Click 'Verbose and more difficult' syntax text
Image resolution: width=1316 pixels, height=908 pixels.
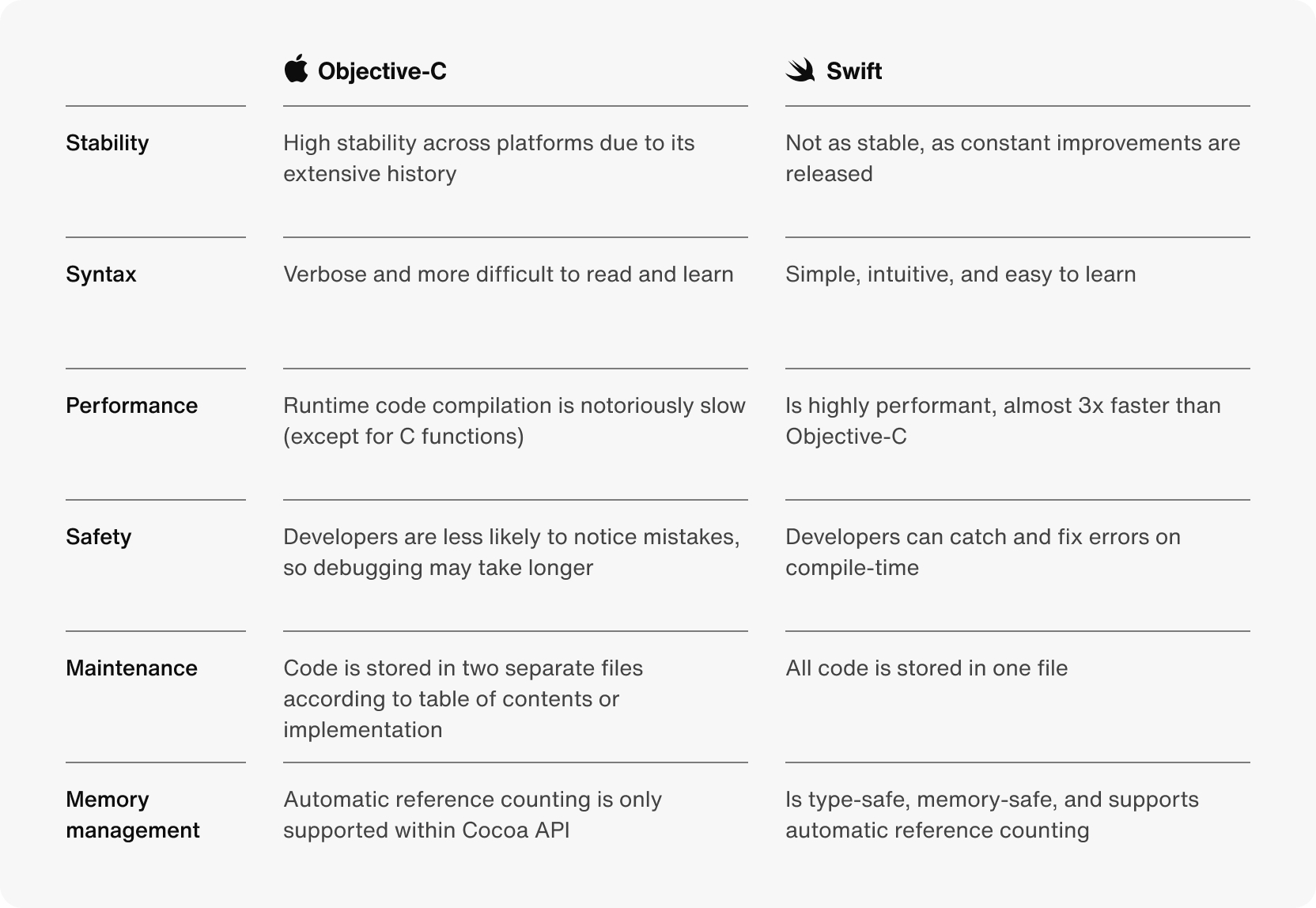click(x=509, y=274)
